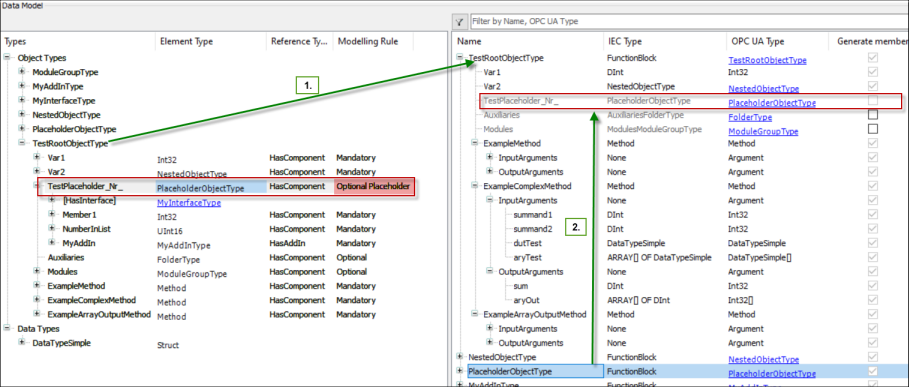Select the highlighted PlaceholderObjectType element type cell
This screenshot has width=909, height=387.
pos(212,188)
